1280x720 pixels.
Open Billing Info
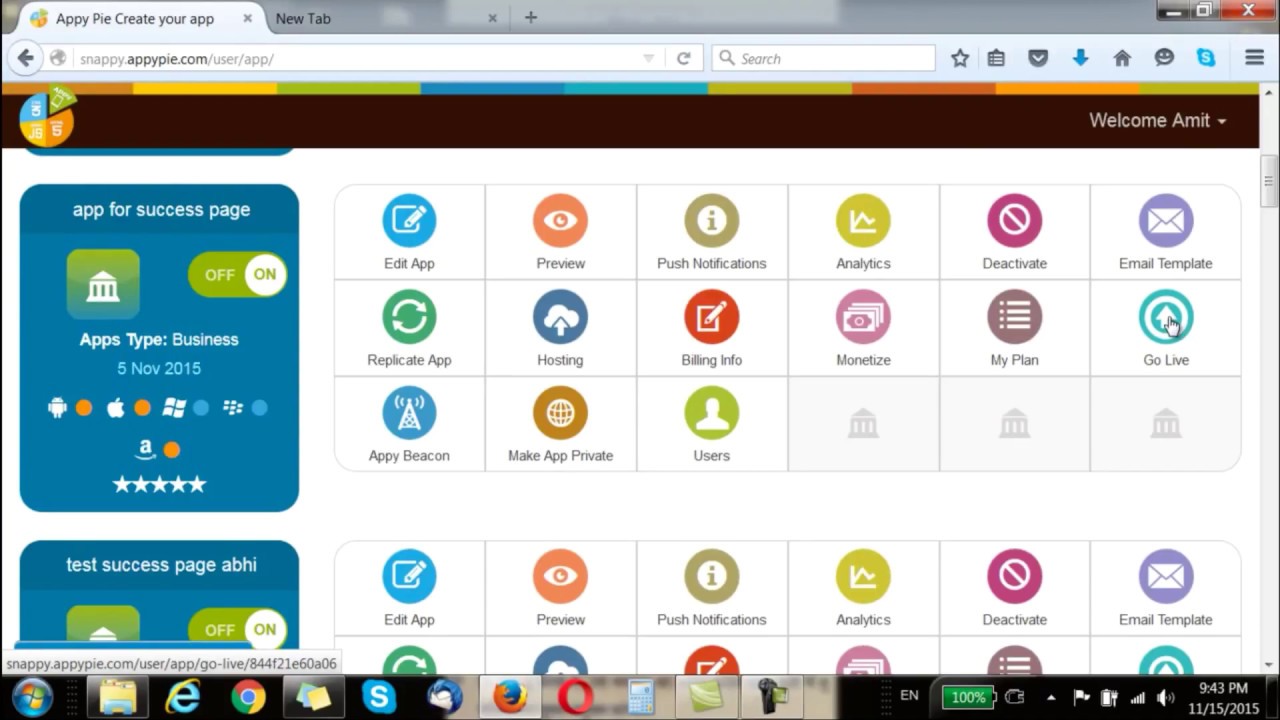[711, 328]
